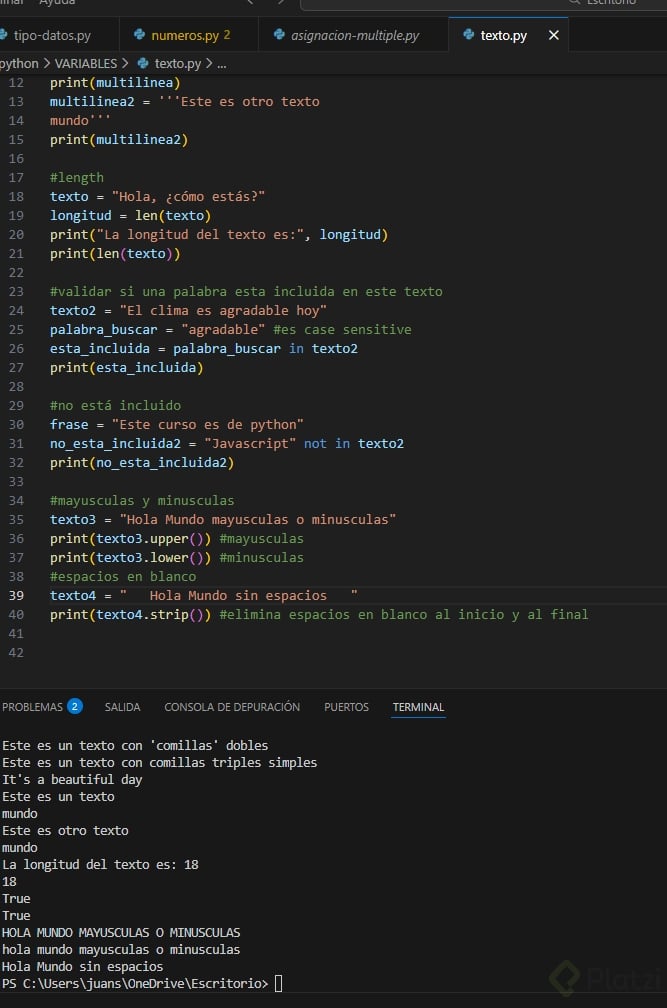Click the Python file icon in breadcrumbs
This screenshot has height=1008, width=667.
click(x=143, y=63)
